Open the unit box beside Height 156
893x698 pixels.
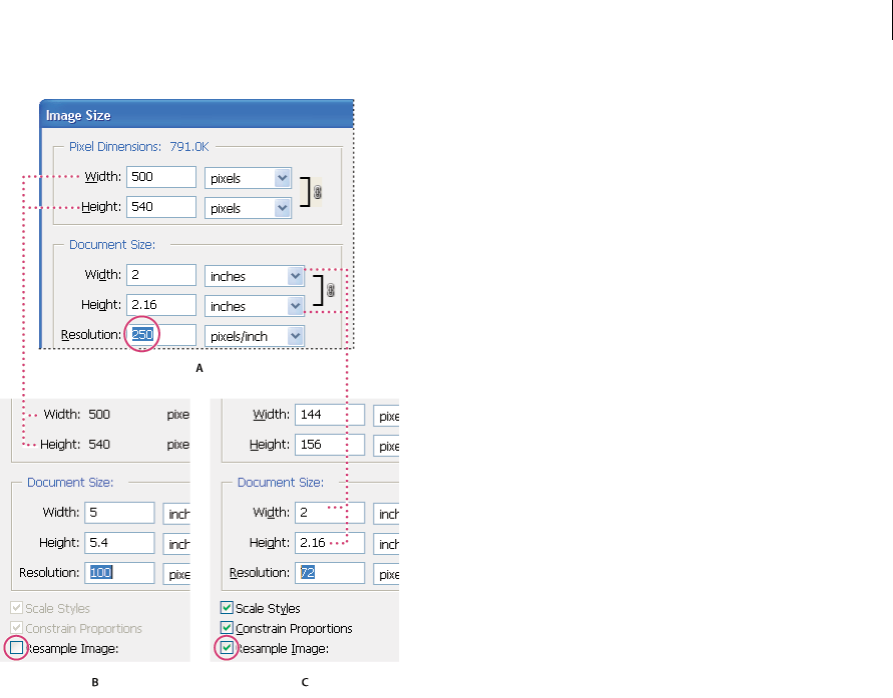[x=387, y=446]
